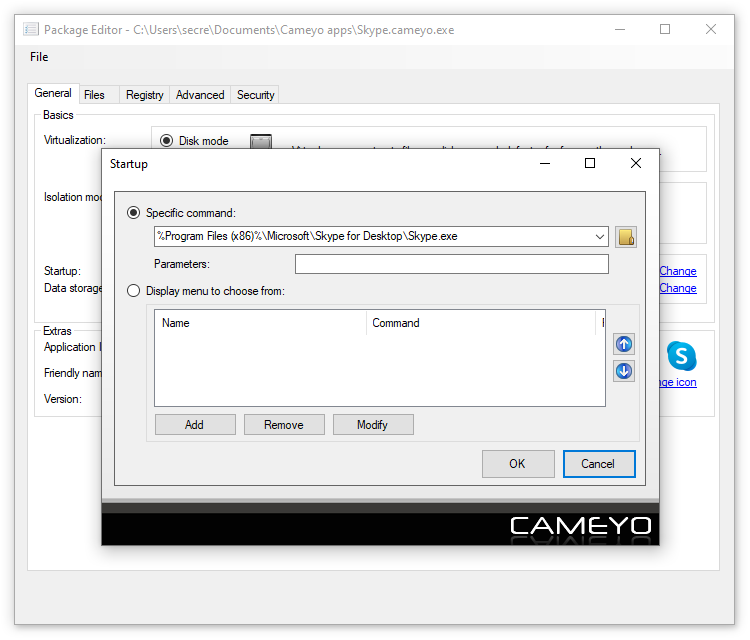Click the disk mode drive icon
Screen dimensions: 750x640
[x=261, y=141]
